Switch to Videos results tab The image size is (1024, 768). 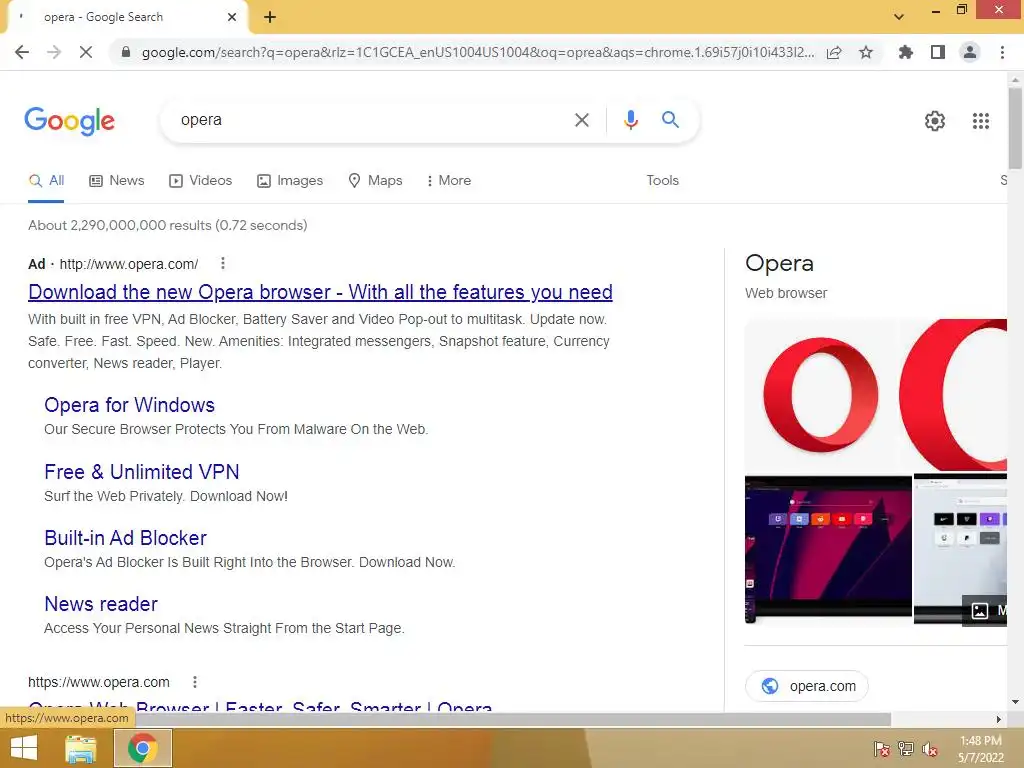[200, 181]
